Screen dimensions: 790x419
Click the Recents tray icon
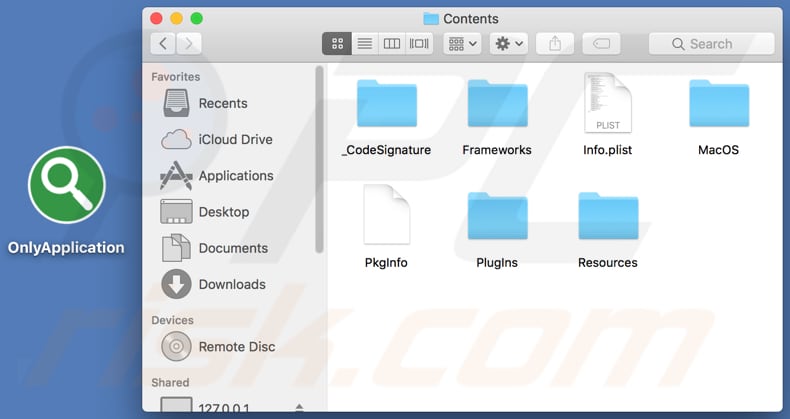click(176, 103)
